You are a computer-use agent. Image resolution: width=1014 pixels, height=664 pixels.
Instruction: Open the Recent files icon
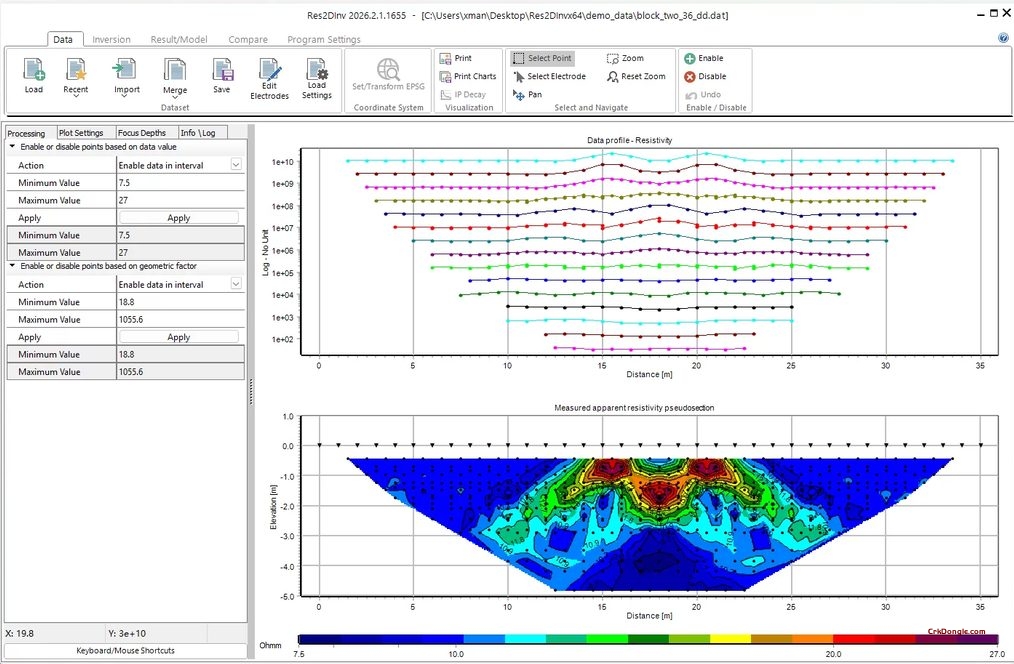[76, 70]
